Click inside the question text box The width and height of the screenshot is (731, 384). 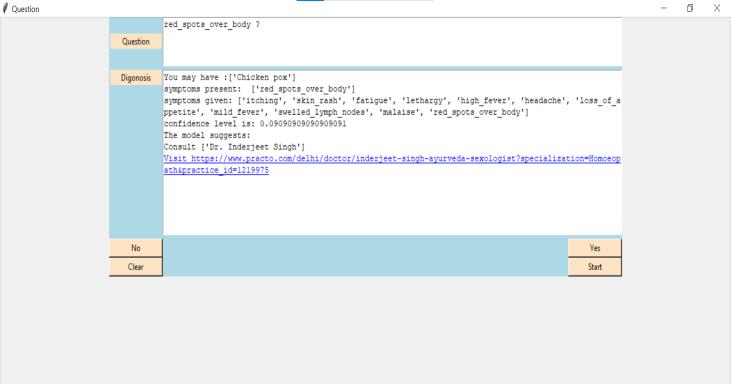392,42
